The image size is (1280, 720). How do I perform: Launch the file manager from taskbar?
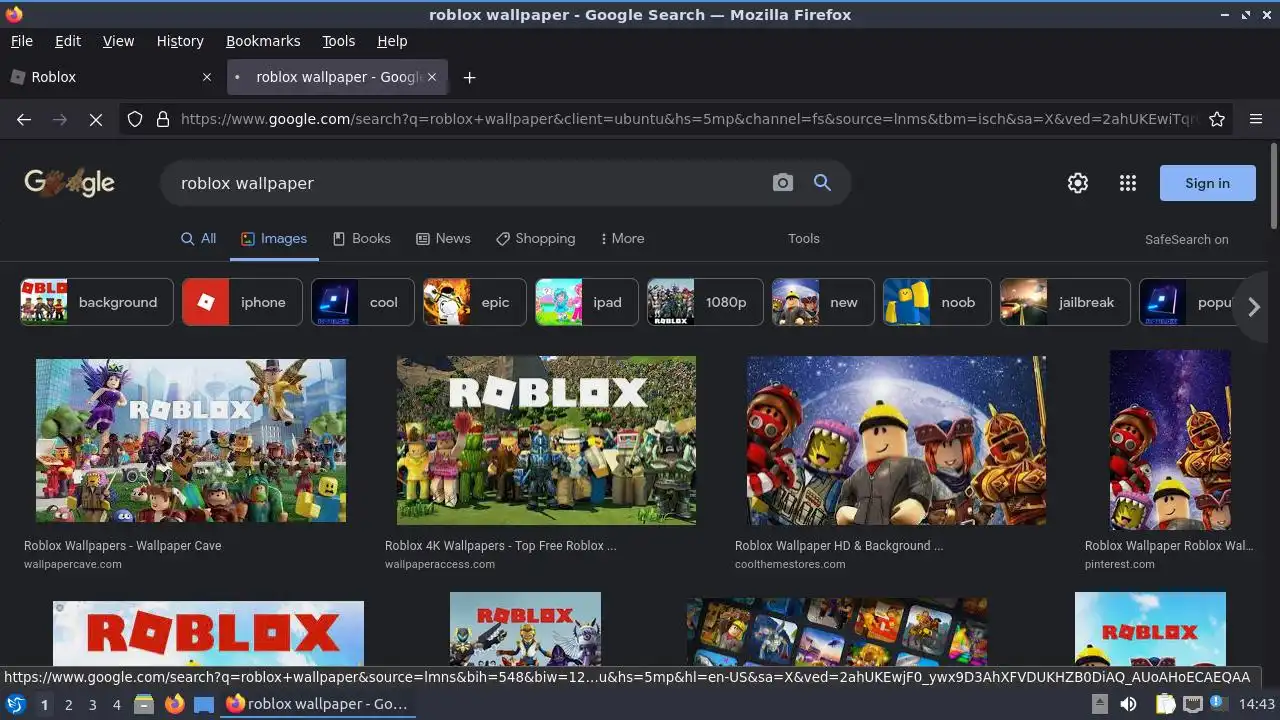point(144,704)
